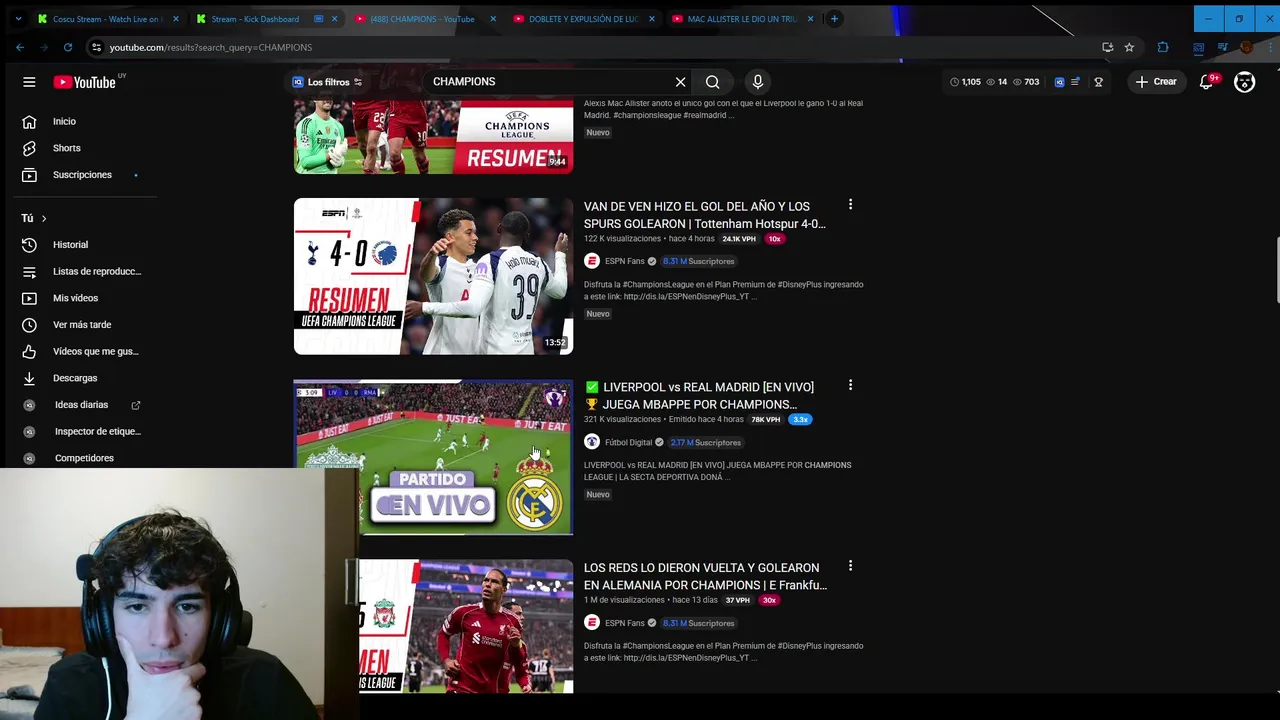
Task: Open the PARTIDO EN VIVO thumbnail
Action: (x=433, y=457)
